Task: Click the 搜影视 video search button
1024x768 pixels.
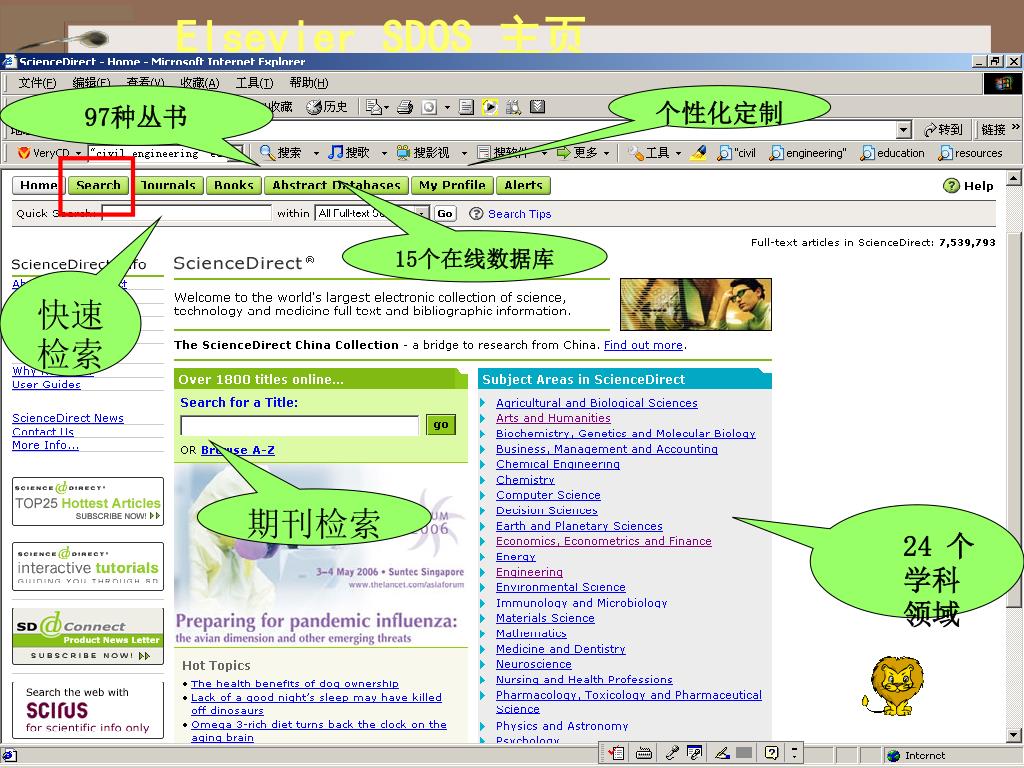Action: click(x=423, y=153)
